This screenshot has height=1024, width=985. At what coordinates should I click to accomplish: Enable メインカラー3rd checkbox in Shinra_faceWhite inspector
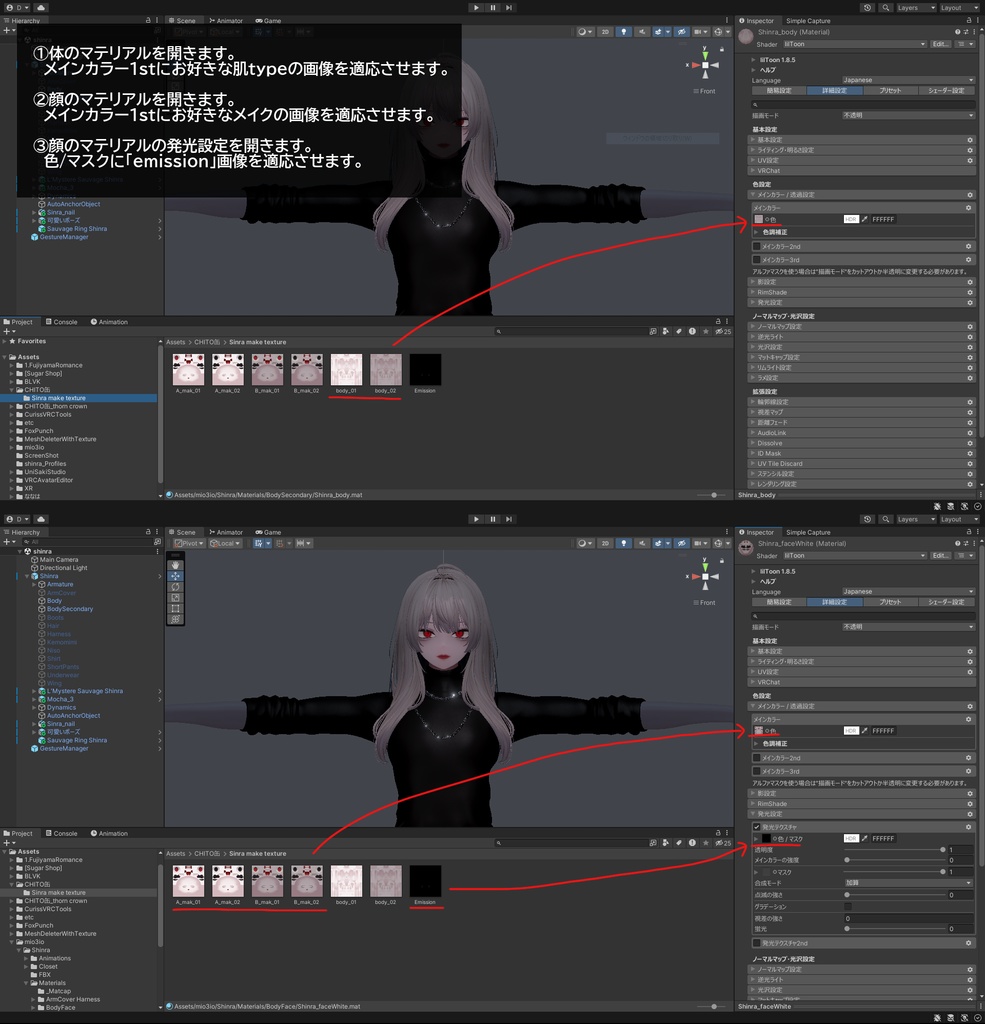[x=756, y=771]
